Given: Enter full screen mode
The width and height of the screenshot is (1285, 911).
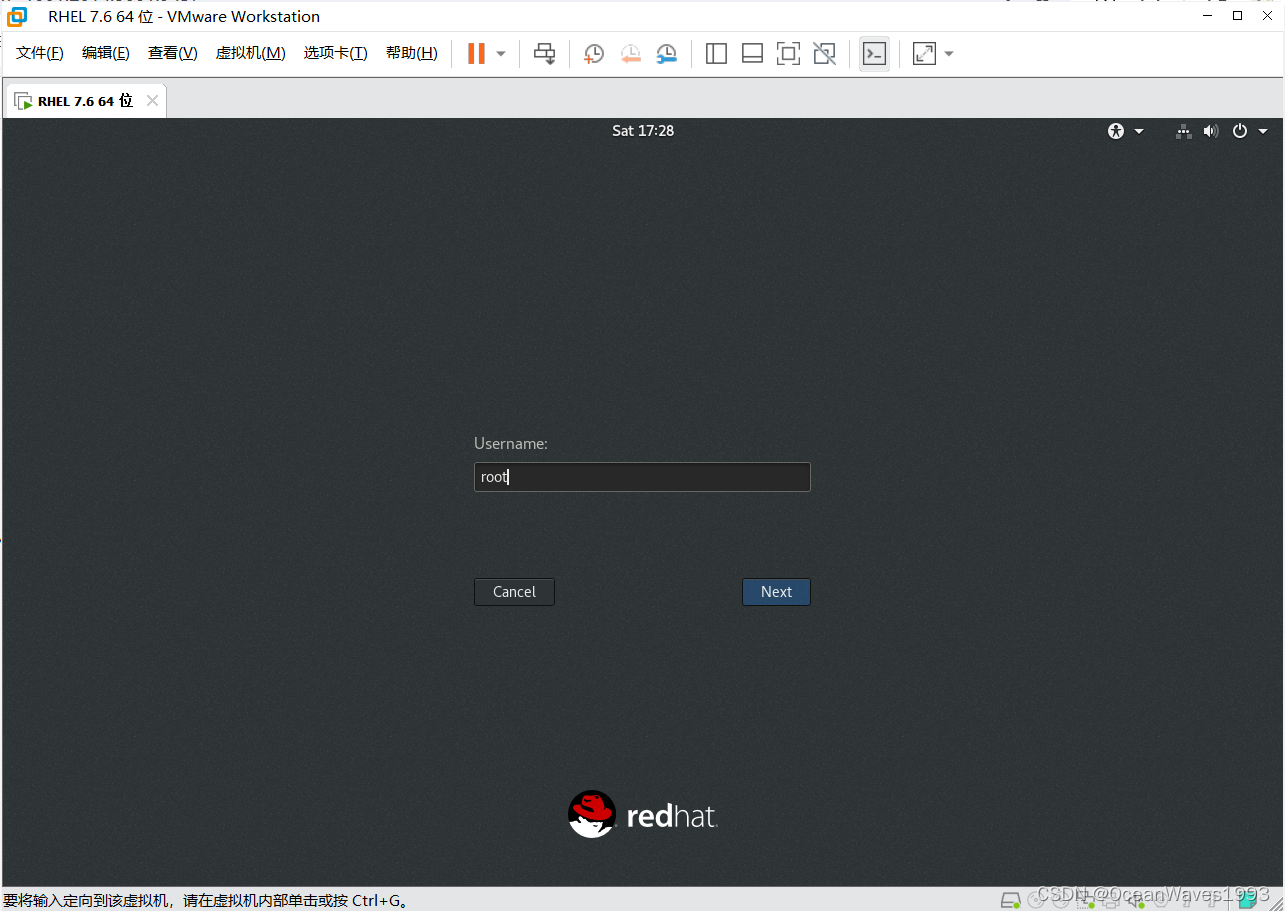Looking at the screenshot, I should point(788,54).
